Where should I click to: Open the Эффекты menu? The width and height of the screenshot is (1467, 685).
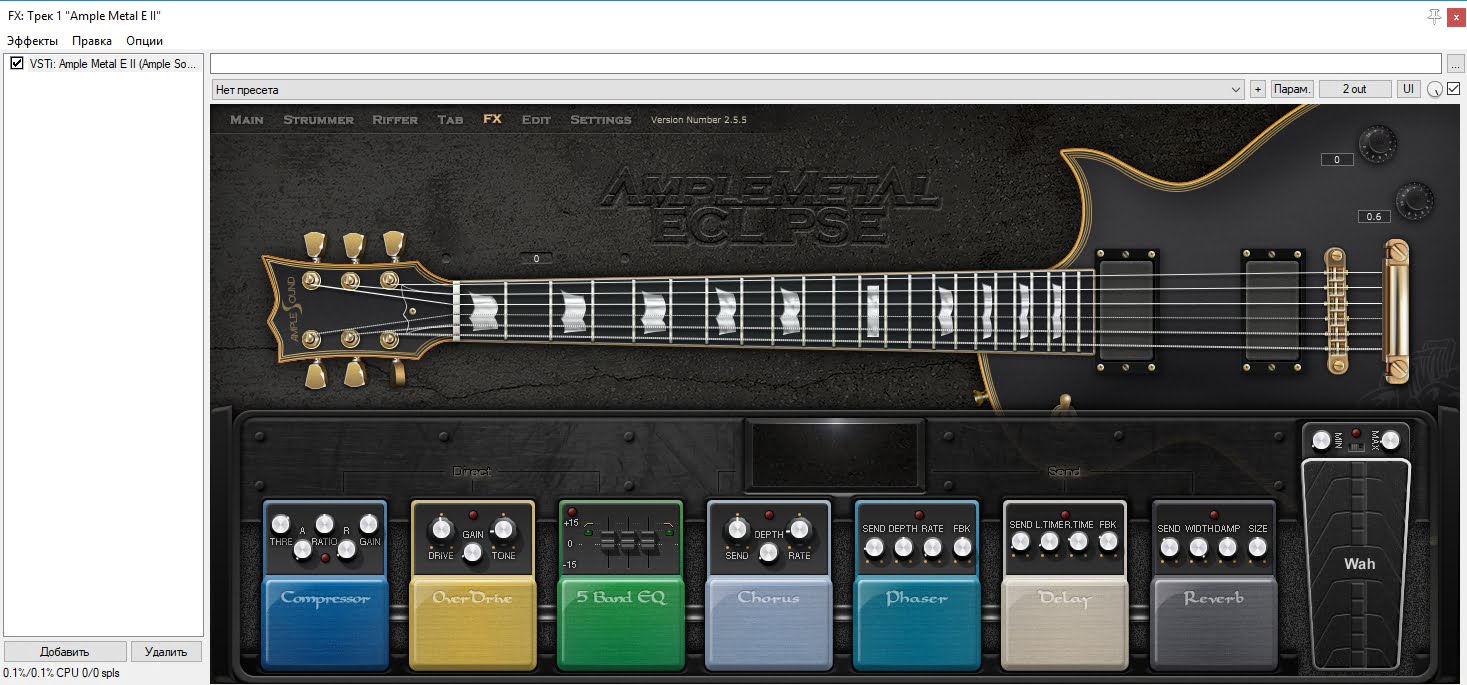(32, 41)
